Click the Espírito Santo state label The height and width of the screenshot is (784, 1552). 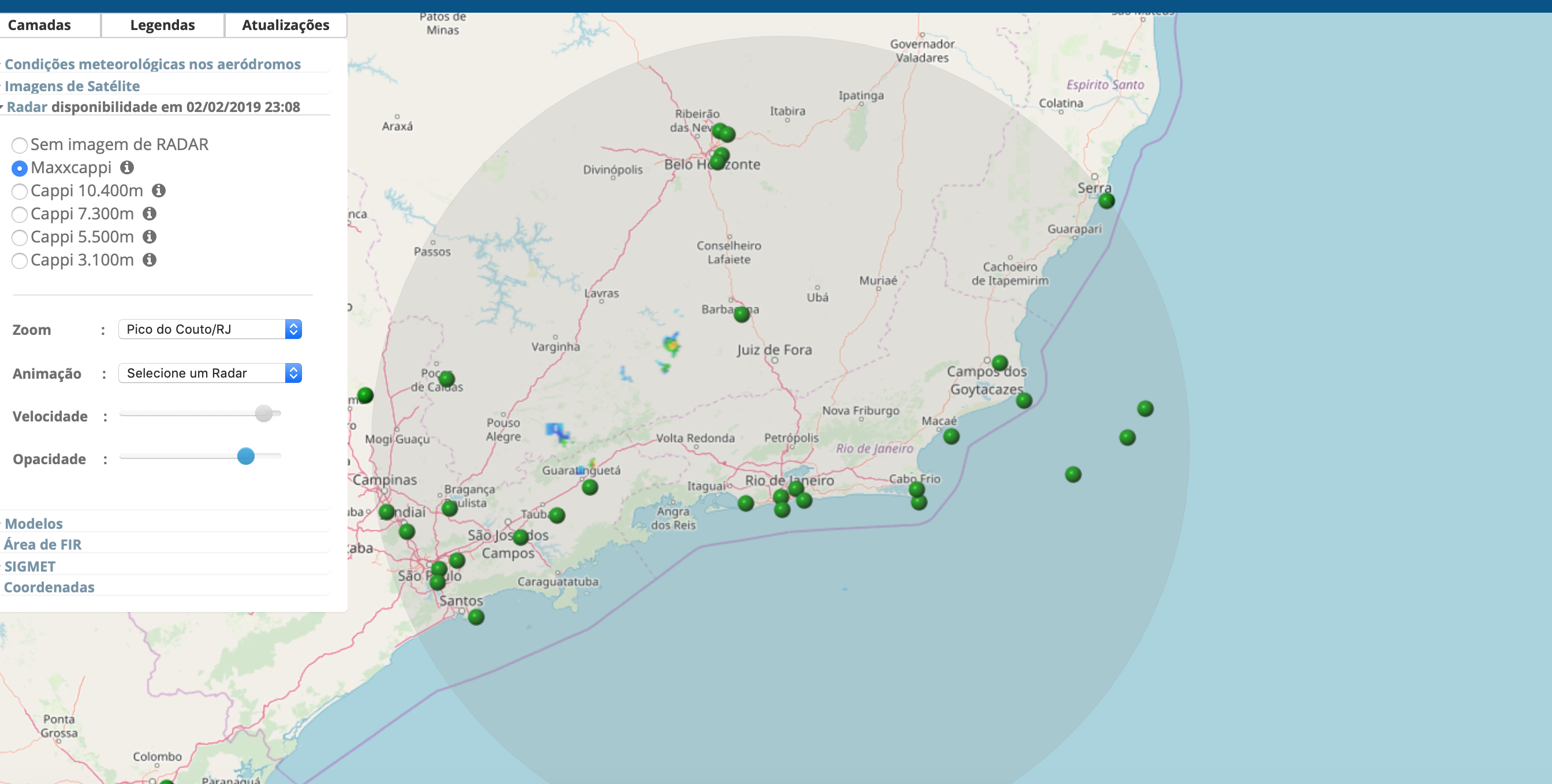(1105, 85)
